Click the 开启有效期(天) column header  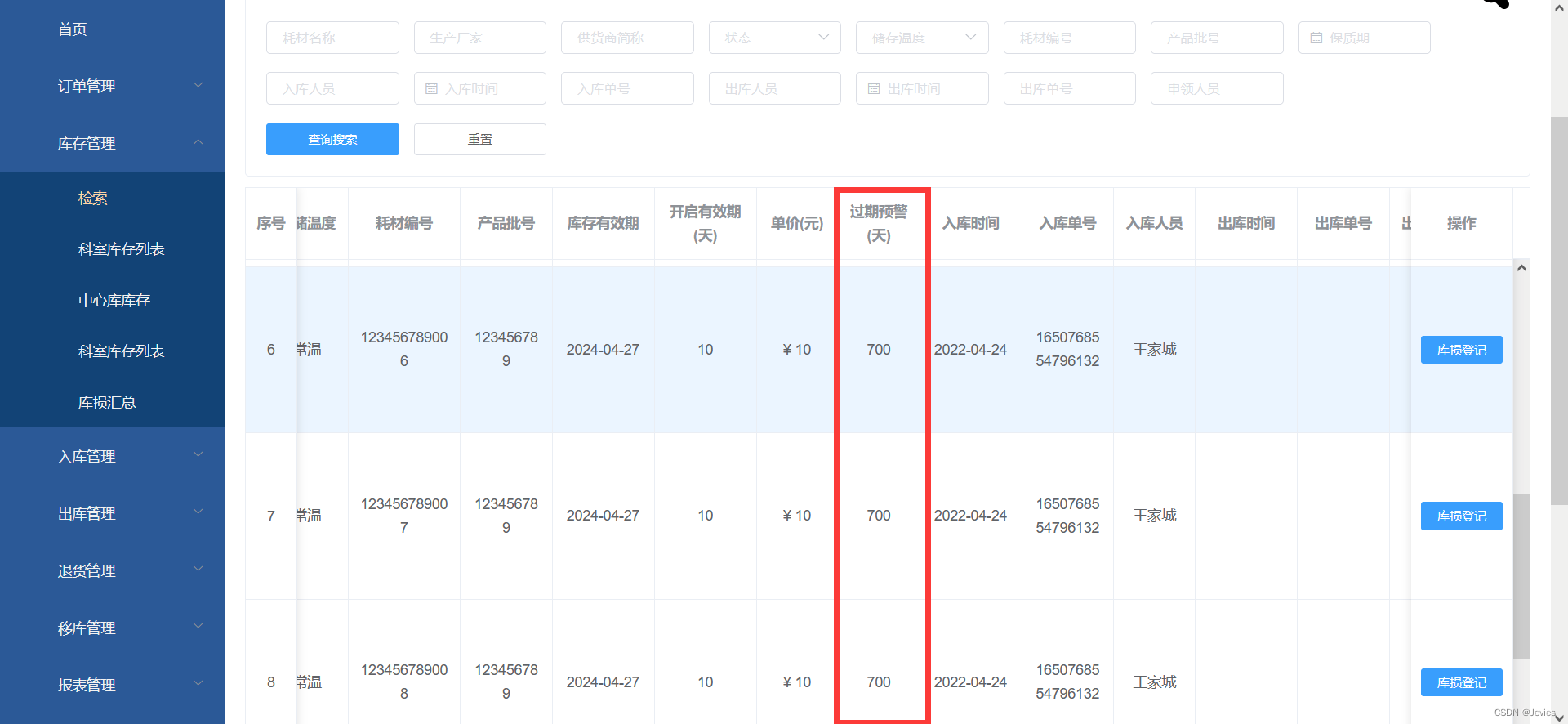[706, 223]
